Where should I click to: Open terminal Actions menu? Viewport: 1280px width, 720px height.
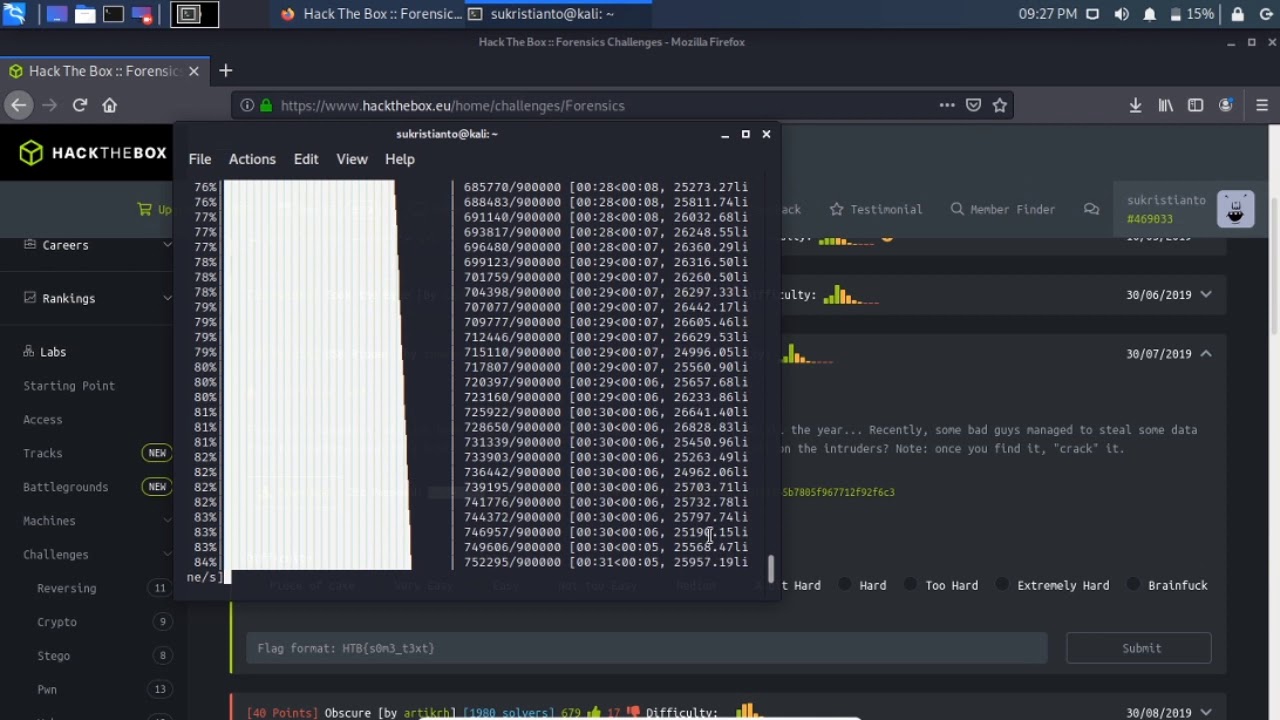[252, 159]
